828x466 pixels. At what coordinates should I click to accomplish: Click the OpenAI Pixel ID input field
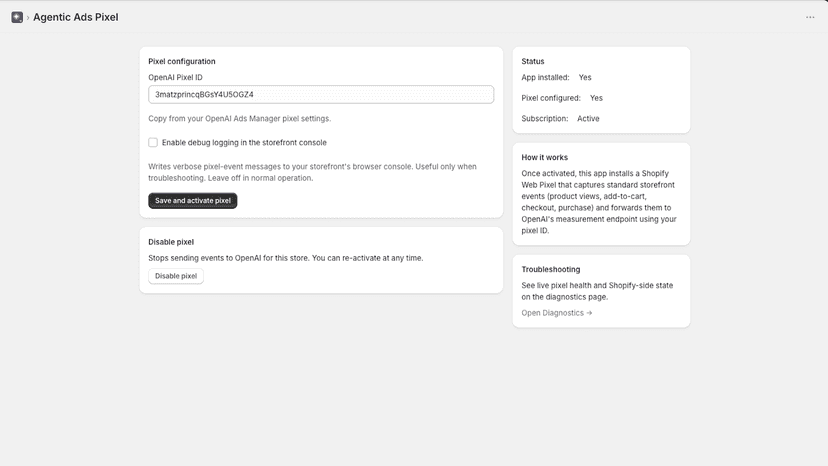coord(321,95)
